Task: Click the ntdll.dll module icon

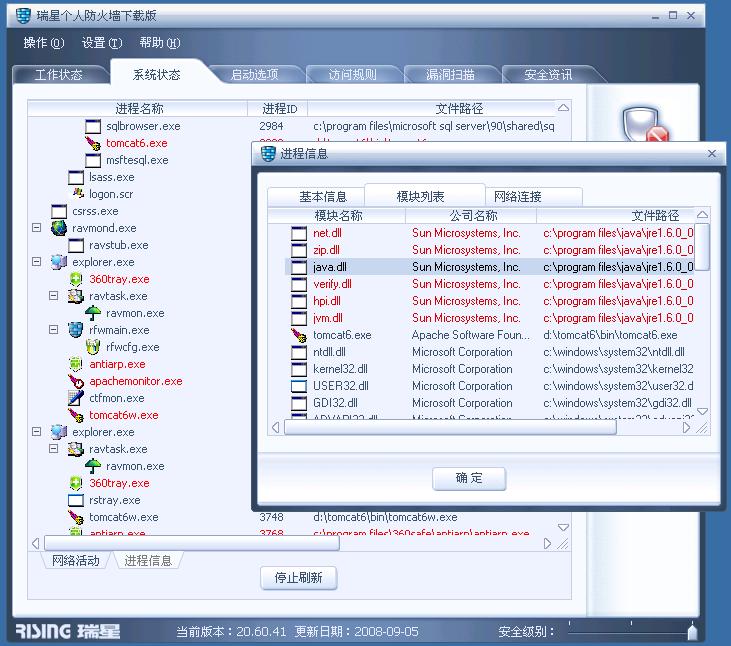Action: pos(299,352)
